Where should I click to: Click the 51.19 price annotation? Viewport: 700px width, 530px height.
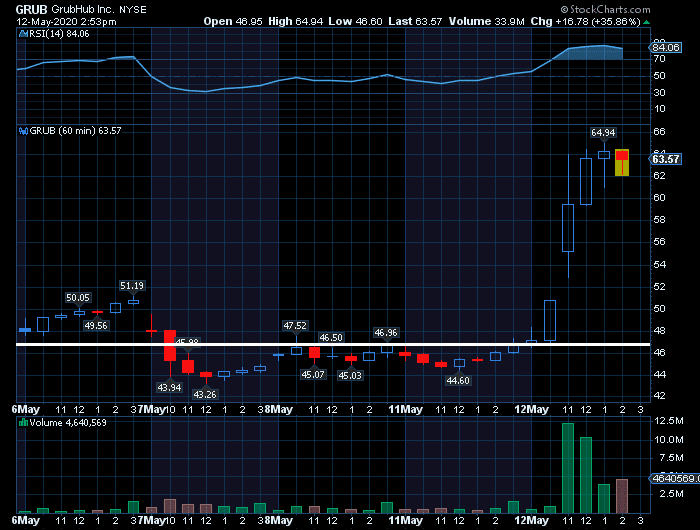coord(132,286)
